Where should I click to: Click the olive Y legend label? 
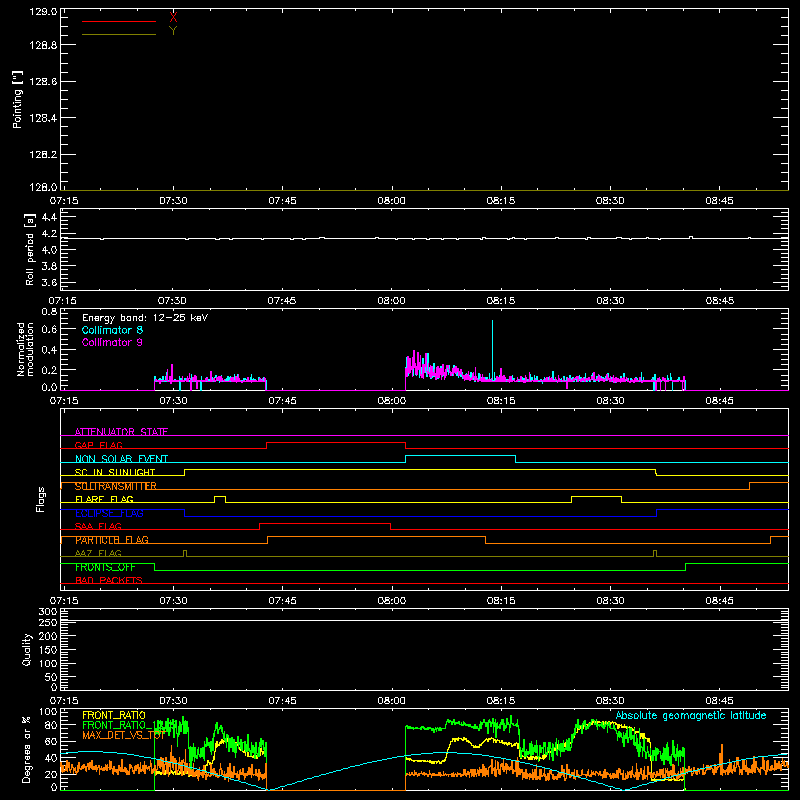pyautogui.click(x=173, y=30)
